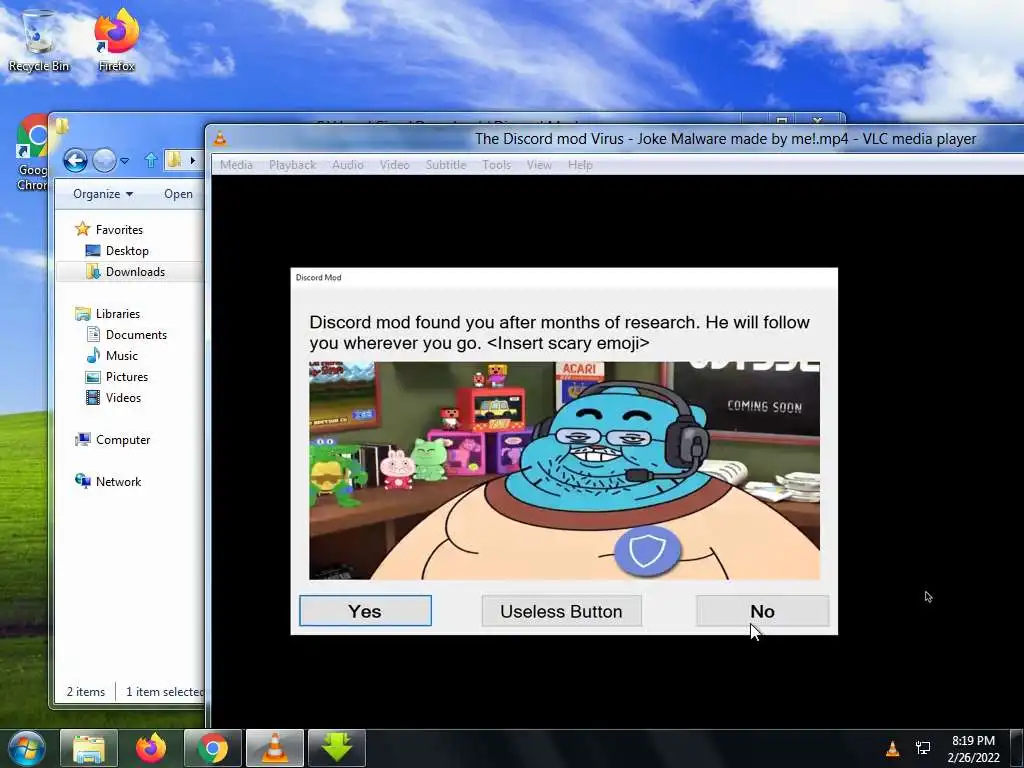This screenshot has height=768, width=1024.
Task: Select Desktop under Favorites
Action: (127, 251)
